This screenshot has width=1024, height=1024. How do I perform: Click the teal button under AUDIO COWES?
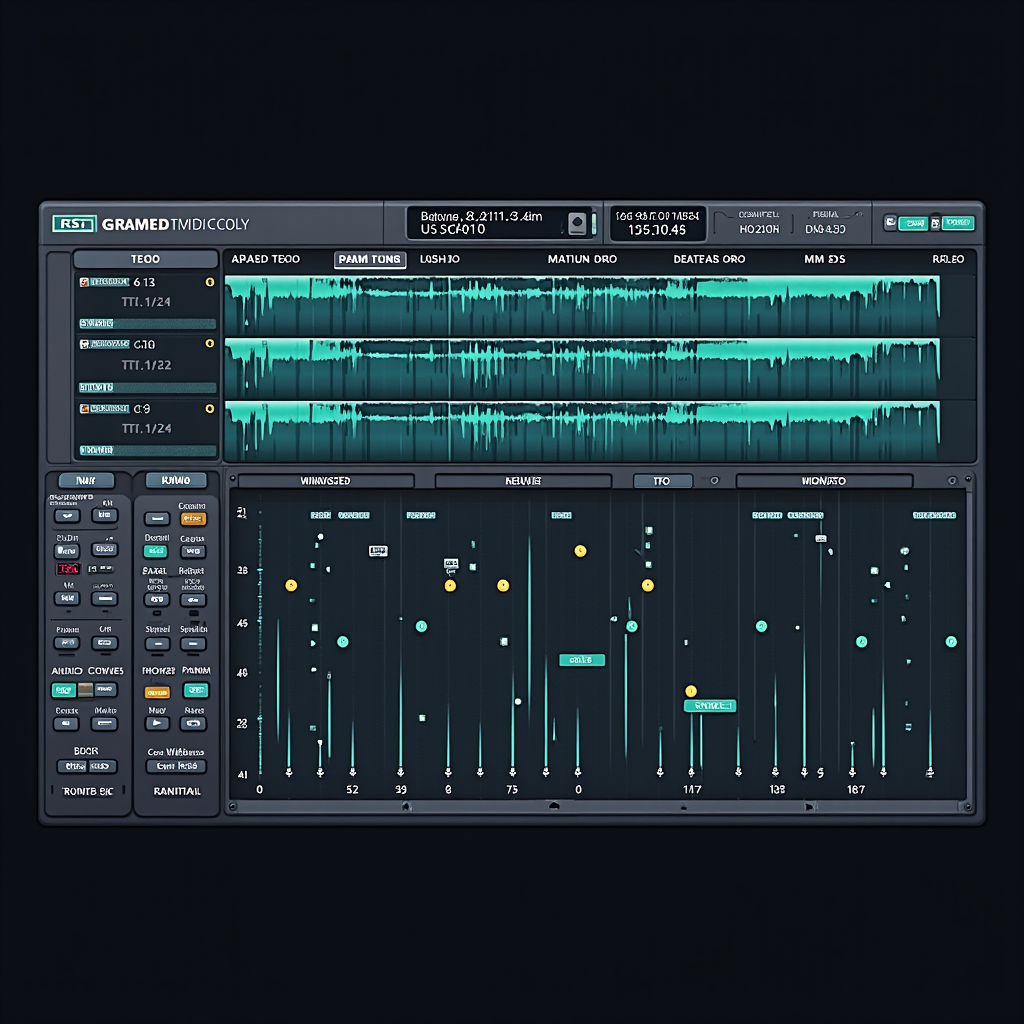click(x=65, y=691)
